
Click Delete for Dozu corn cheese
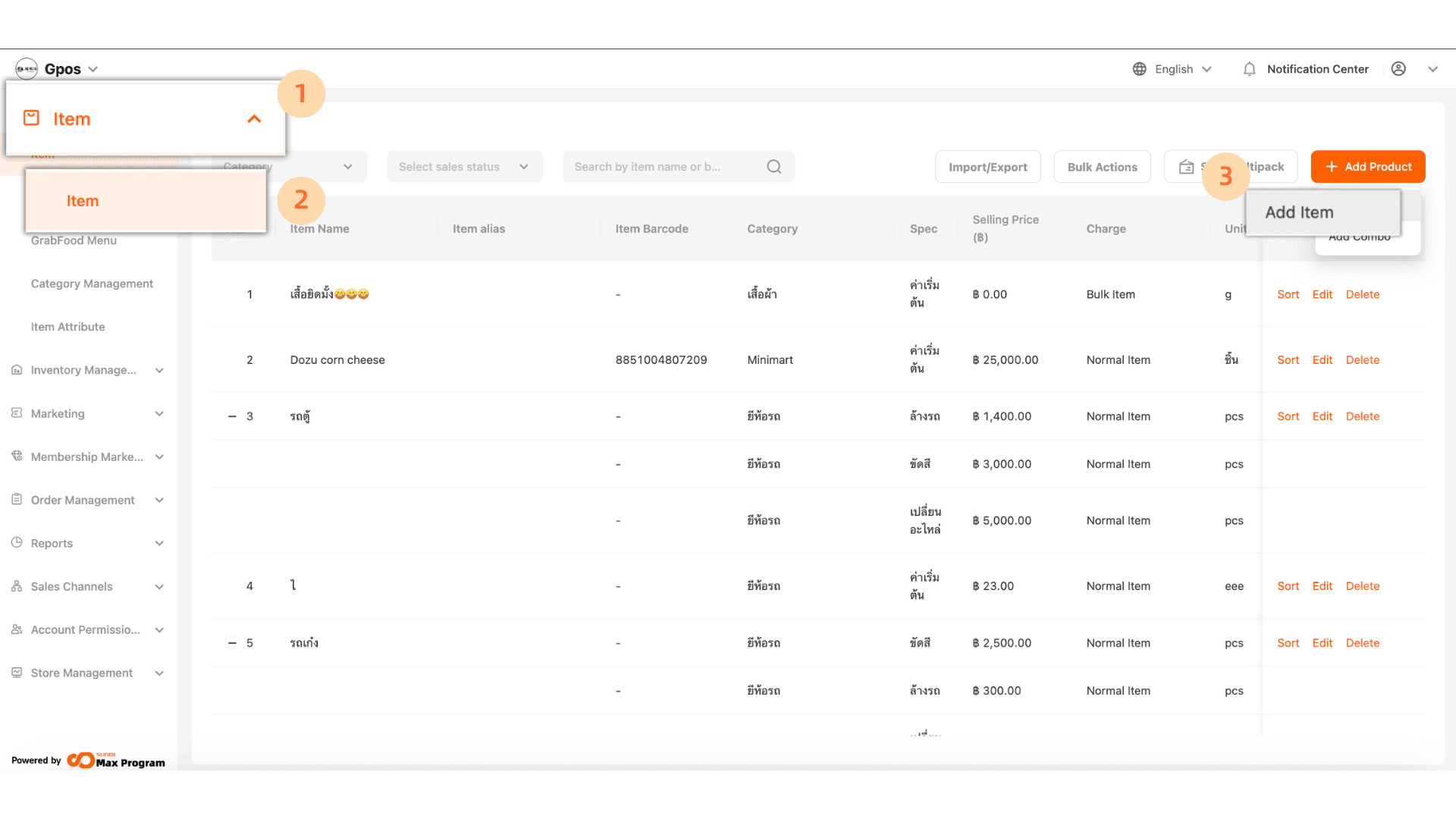(1362, 360)
